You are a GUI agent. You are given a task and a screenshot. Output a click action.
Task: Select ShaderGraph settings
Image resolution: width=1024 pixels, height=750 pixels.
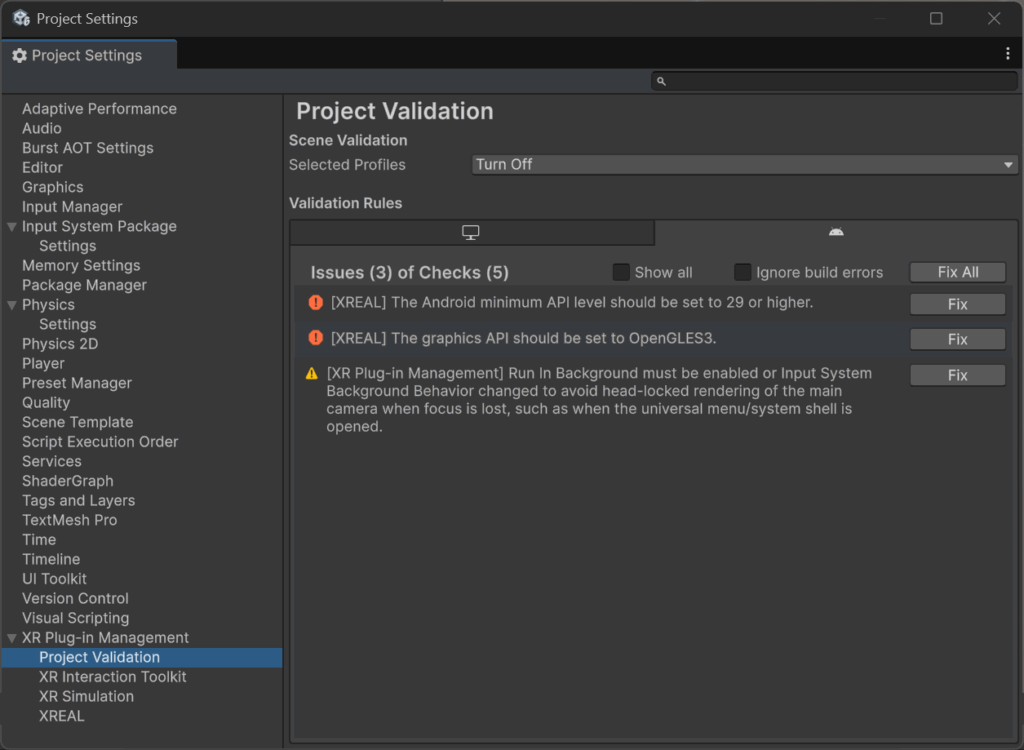[x=68, y=481]
